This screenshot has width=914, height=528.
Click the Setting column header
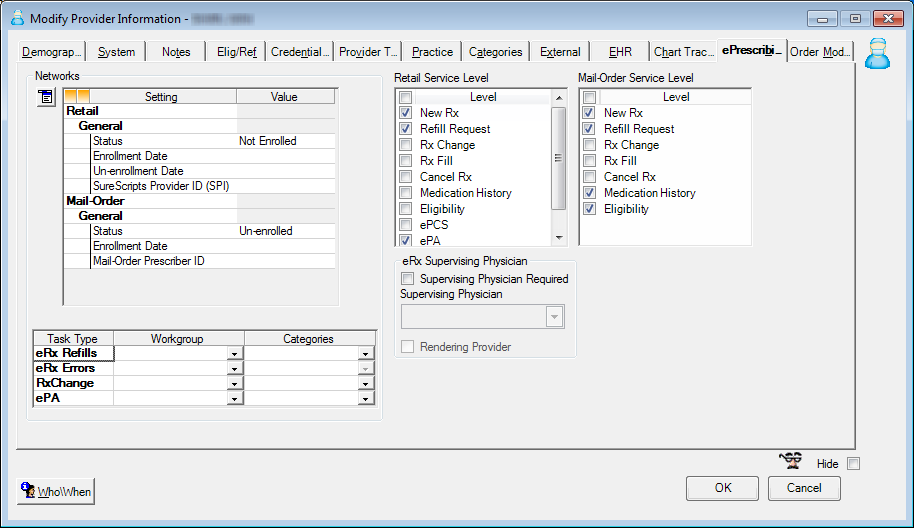click(x=163, y=97)
